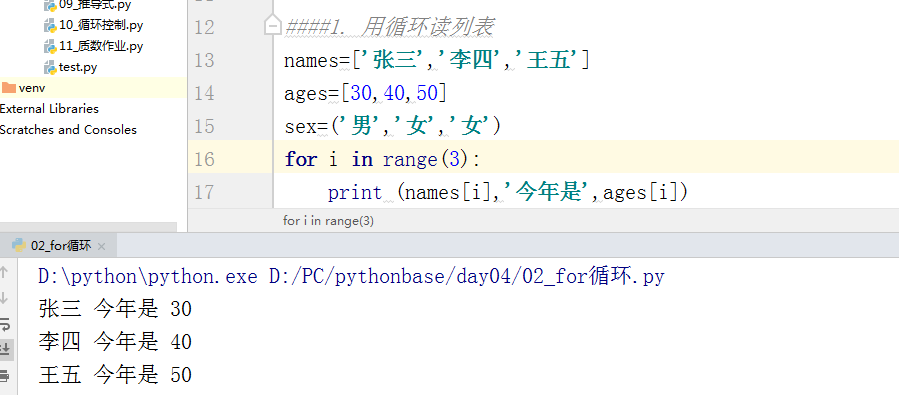This screenshot has width=899, height=395.
Task: Click line number 15 in the gutter
Action: click(204, 126)
